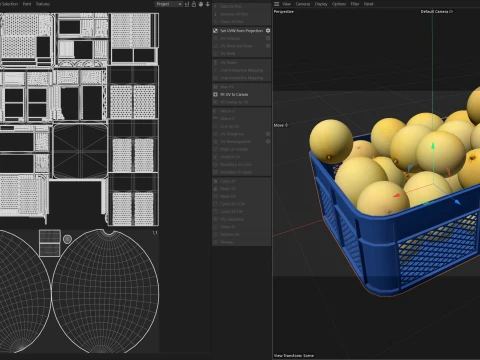480x360 pixels.
Task: Open UV Unwrap options gear
Action: (x=268, y=38)
